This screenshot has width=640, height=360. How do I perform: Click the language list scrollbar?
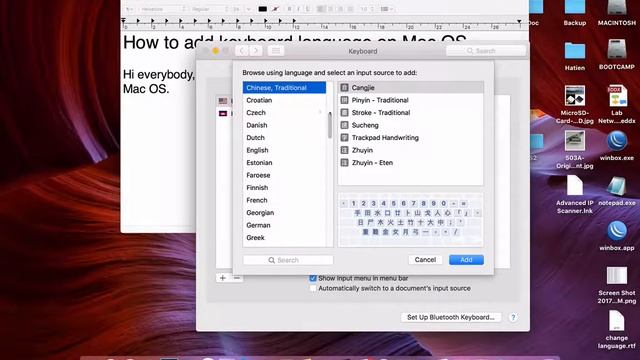330,125
